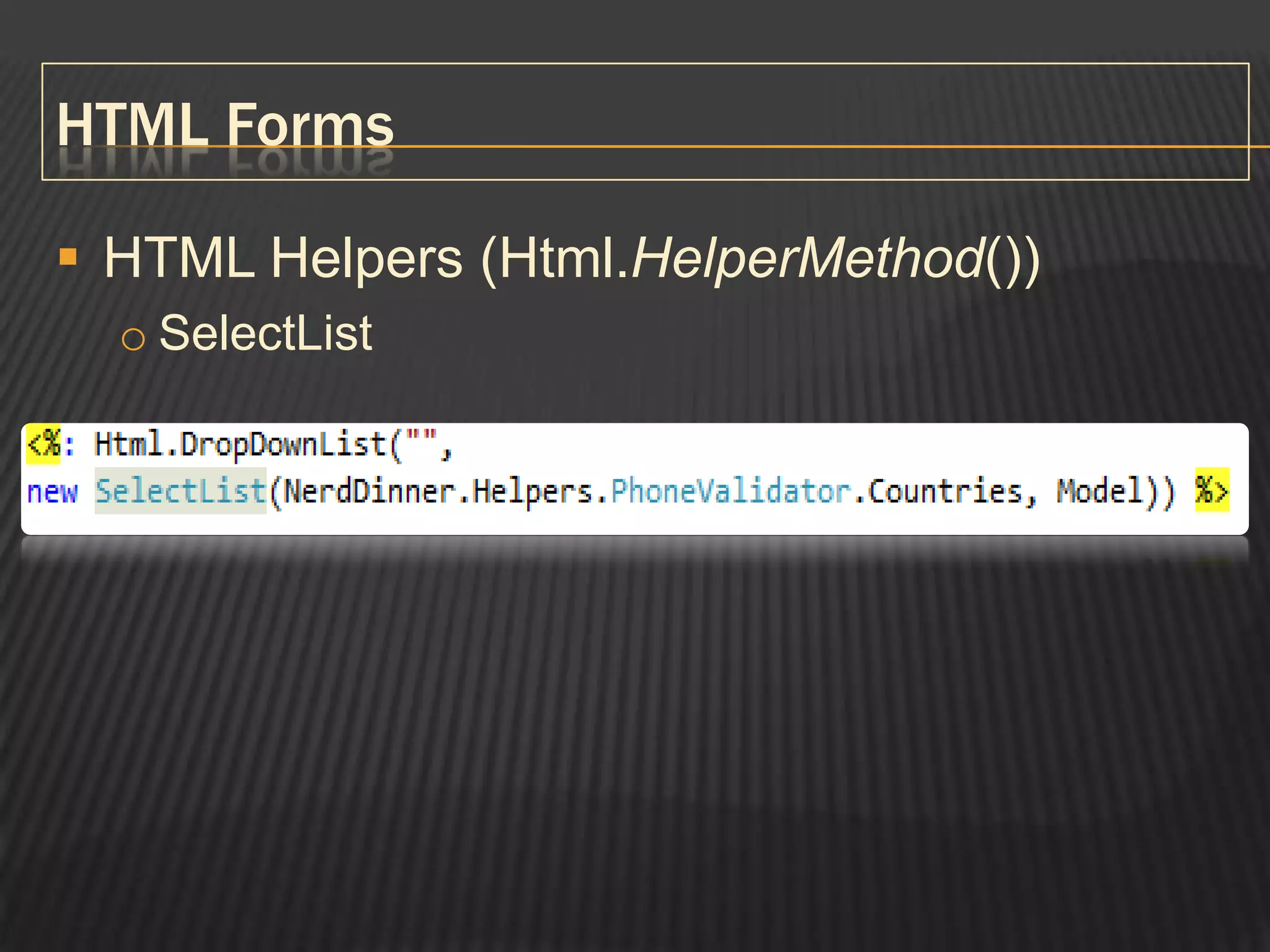Click the yellow-highlighted opening <% tag
The height and width of the screenshot is (952, 1270).
click(x=43, y=444)
